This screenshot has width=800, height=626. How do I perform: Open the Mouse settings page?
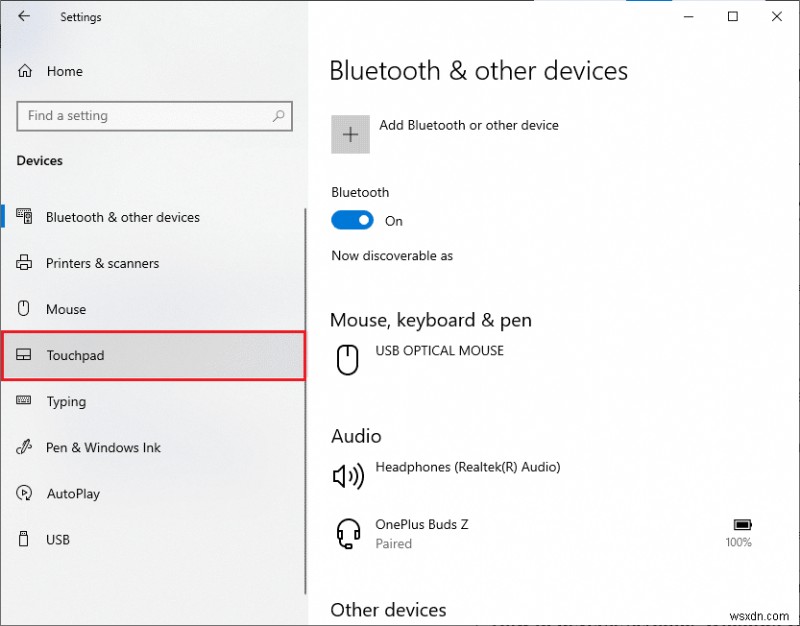pos(66,310)
